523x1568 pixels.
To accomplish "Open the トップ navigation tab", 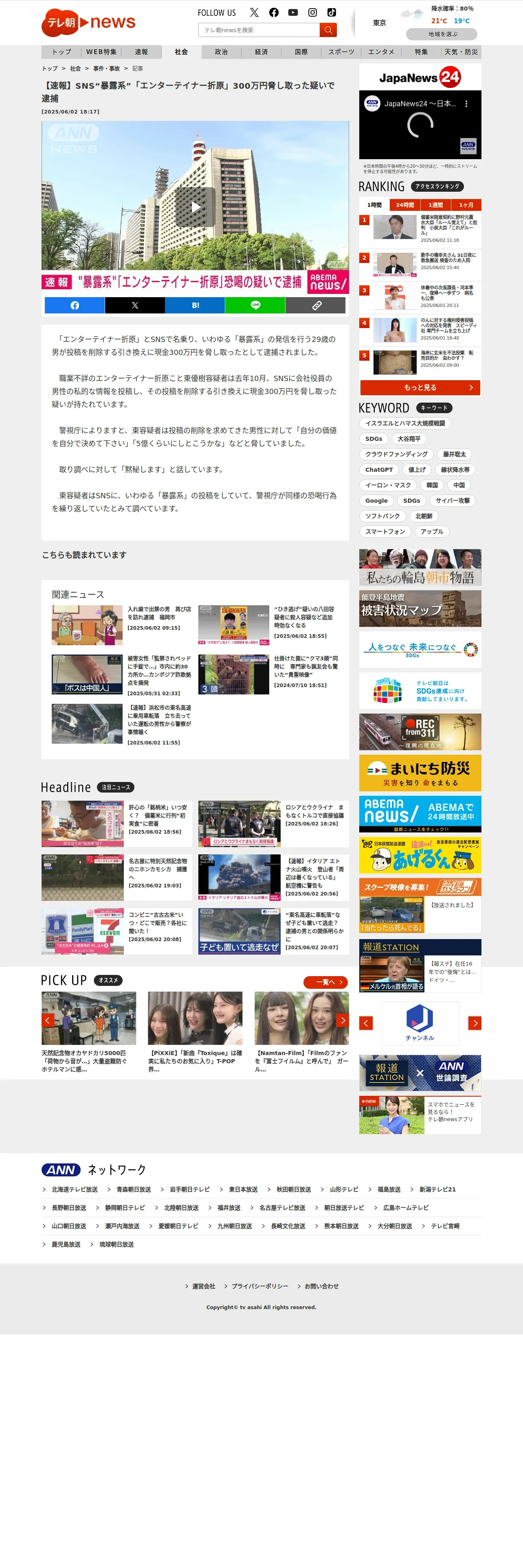I will tap(62, 52).
